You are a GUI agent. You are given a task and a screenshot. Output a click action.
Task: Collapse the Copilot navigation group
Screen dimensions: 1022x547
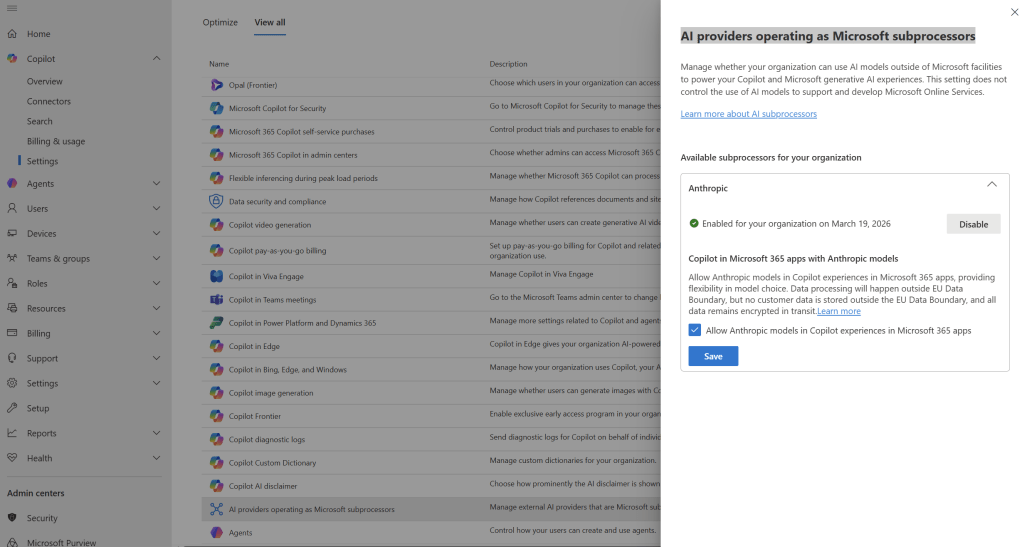(156, 59)
